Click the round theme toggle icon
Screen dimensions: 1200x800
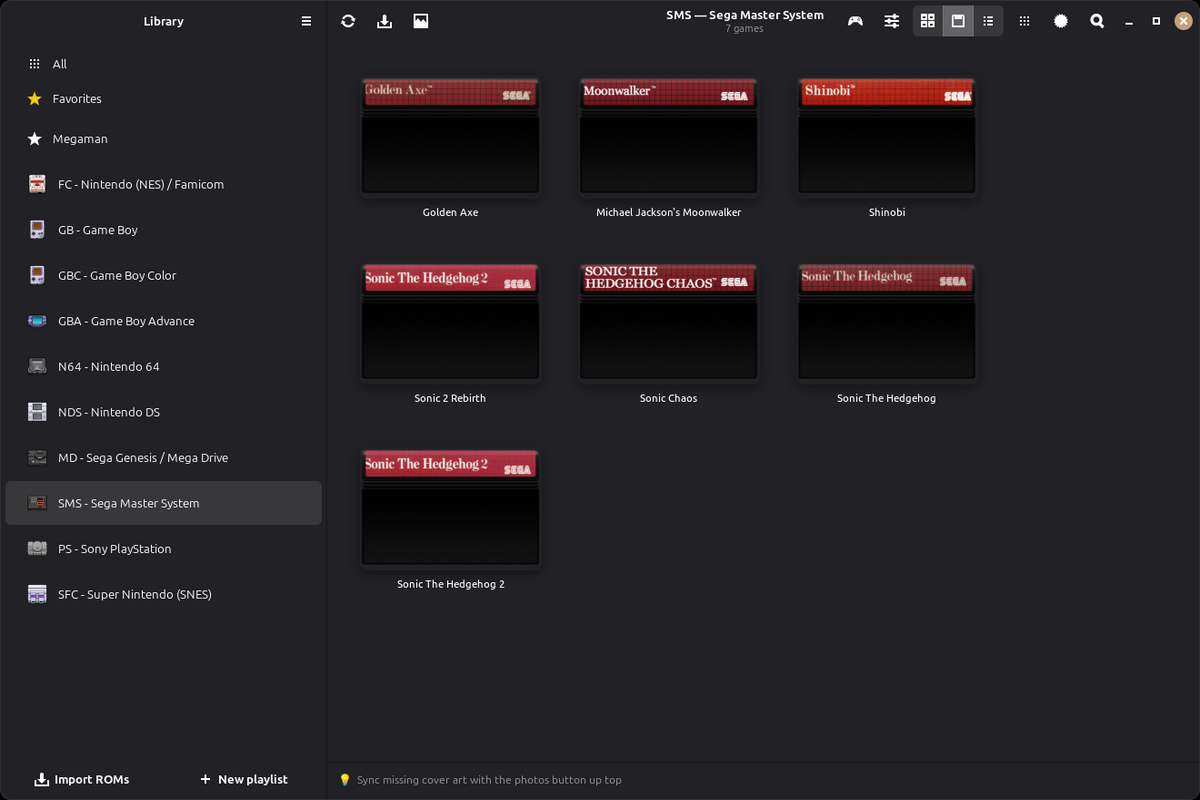[x=1061, y=21]
